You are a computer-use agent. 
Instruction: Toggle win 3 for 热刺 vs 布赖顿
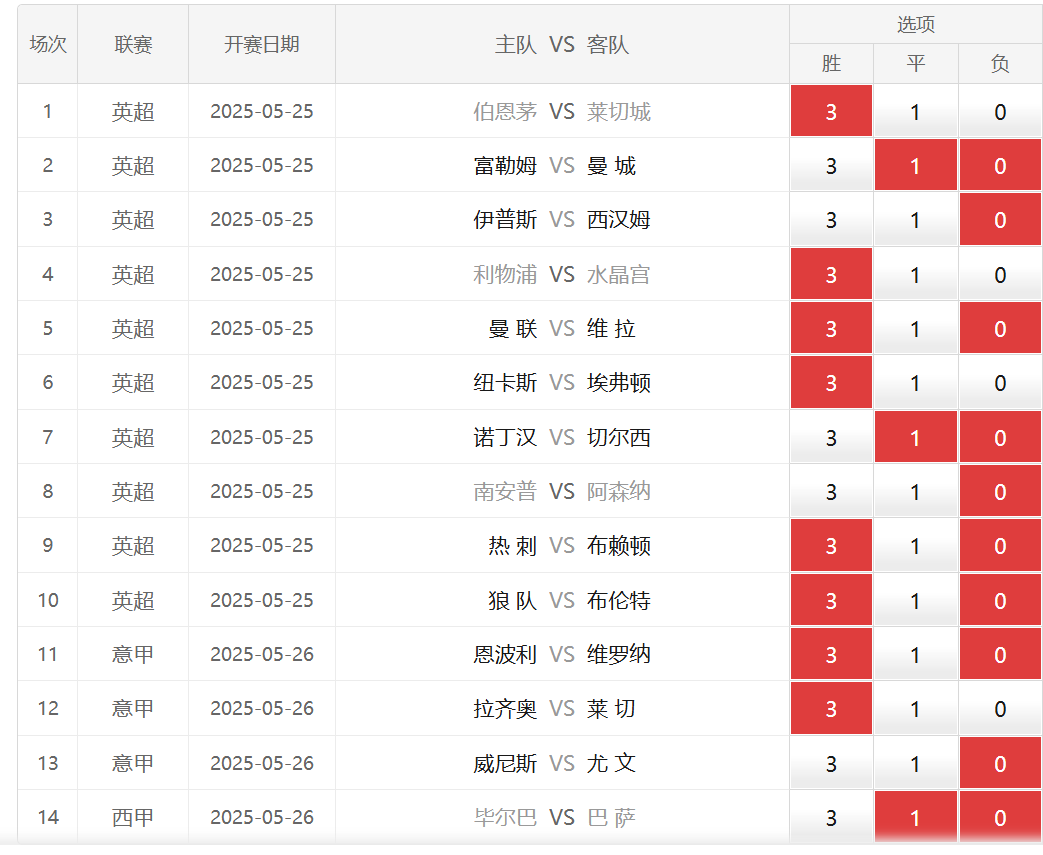click(831, 546)
